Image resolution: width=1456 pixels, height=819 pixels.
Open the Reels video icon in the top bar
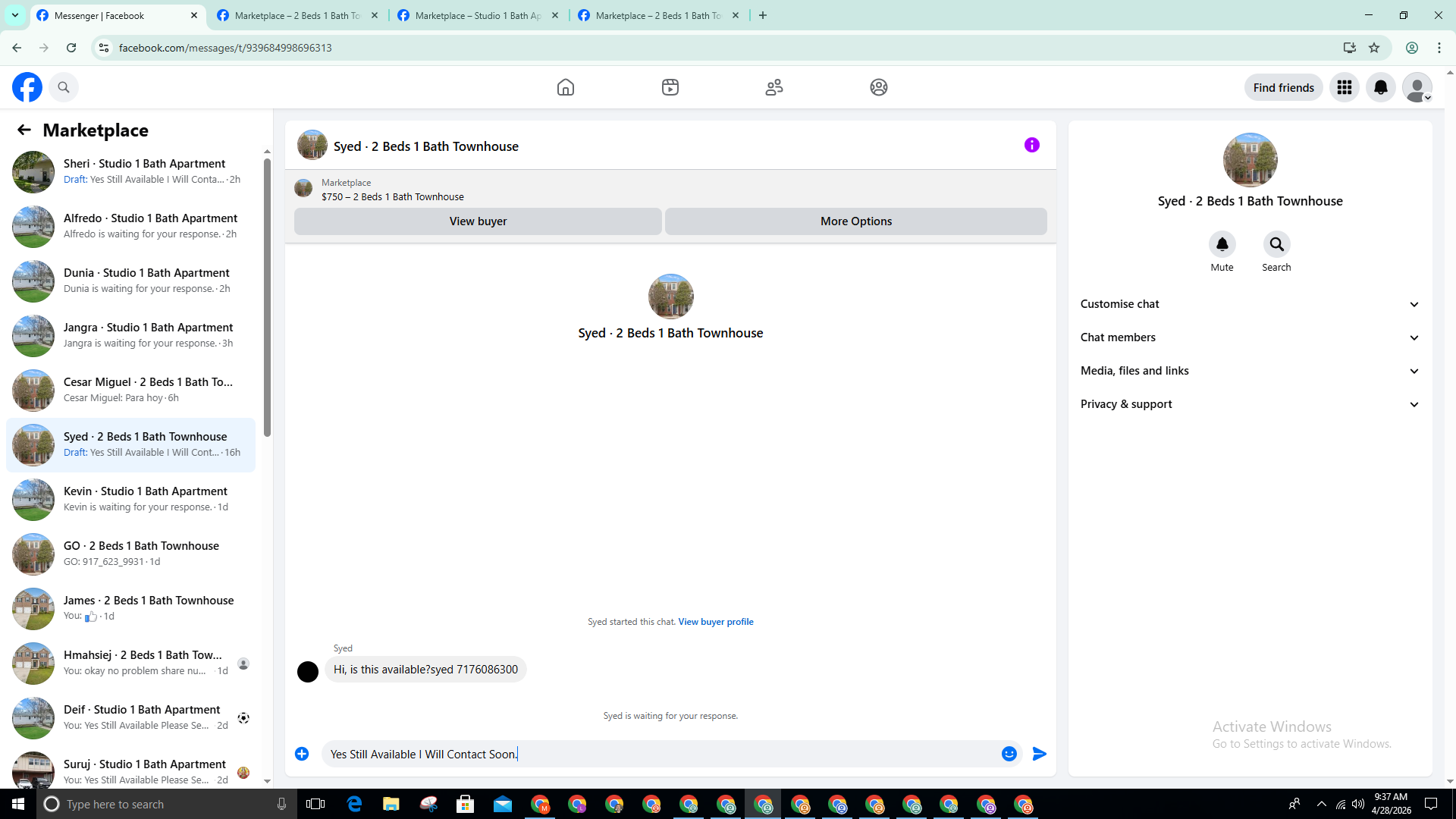click(670, 87)
